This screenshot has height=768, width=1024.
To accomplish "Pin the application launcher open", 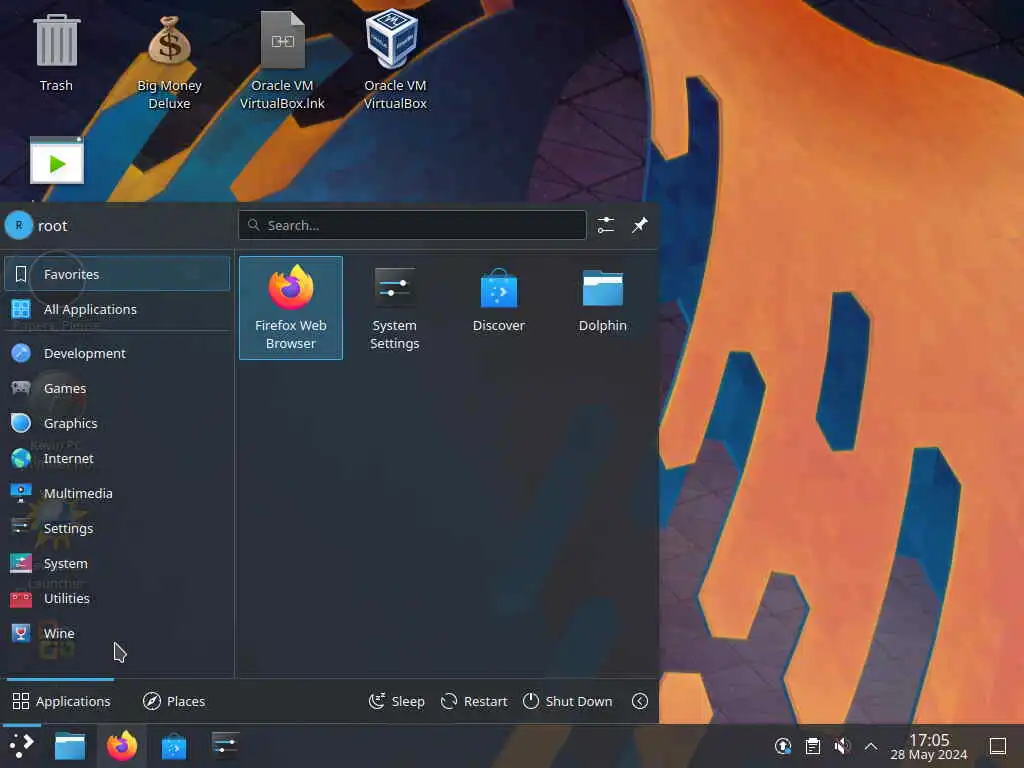I will 639,225.
